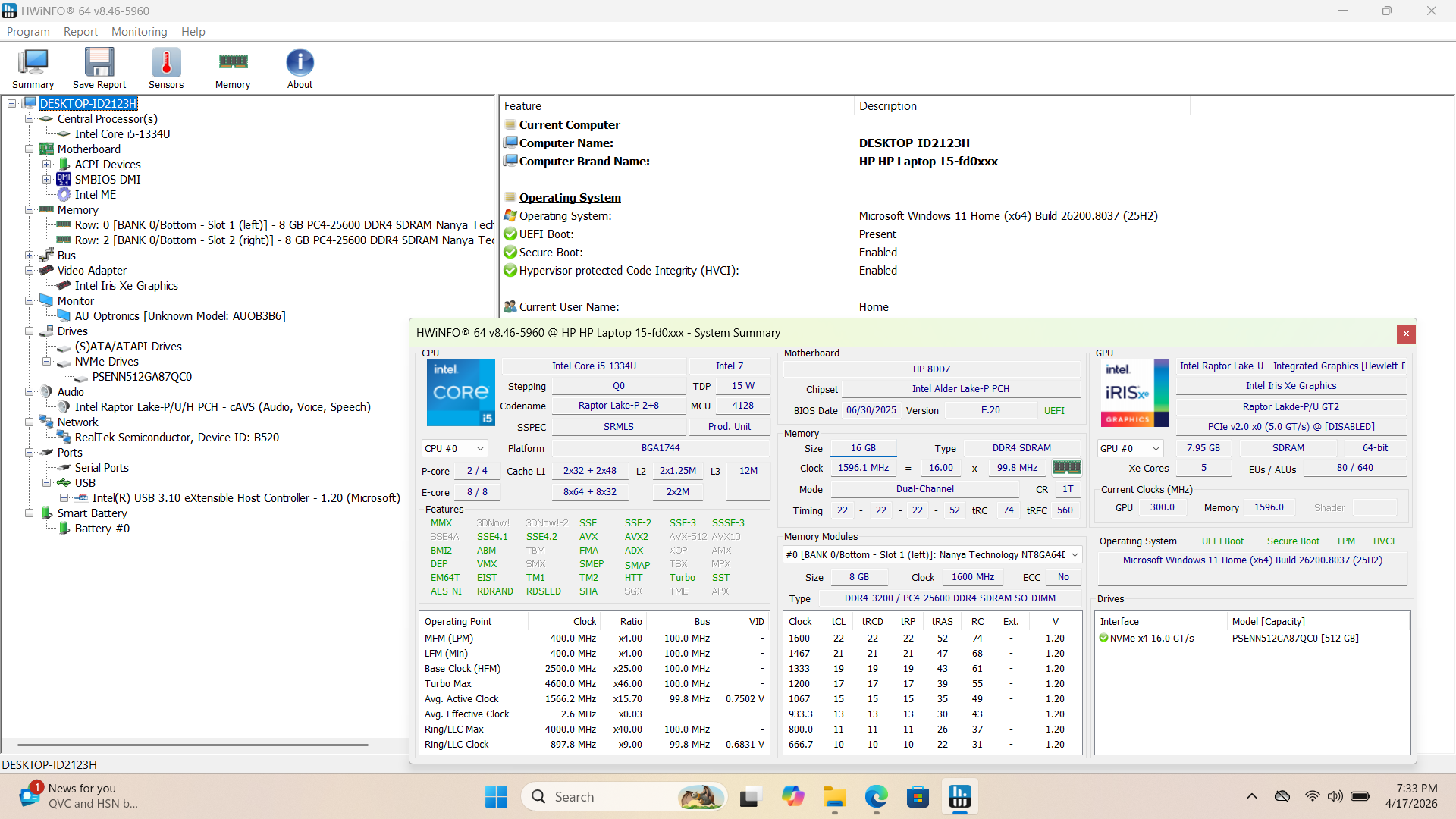1456x819 pixels.
Task: Expand the Intel(R) USB 3.10 controller node
Action: 64,498
